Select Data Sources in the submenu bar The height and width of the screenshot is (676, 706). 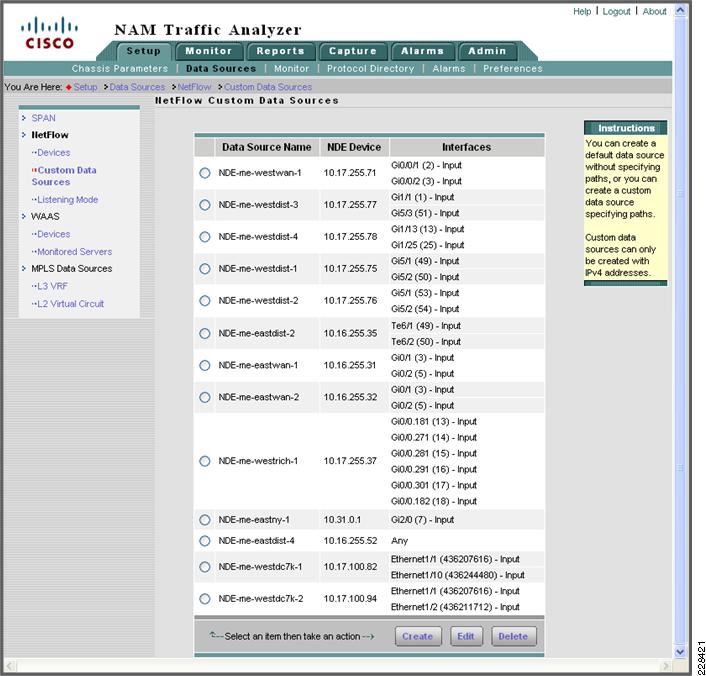(221, 69)
